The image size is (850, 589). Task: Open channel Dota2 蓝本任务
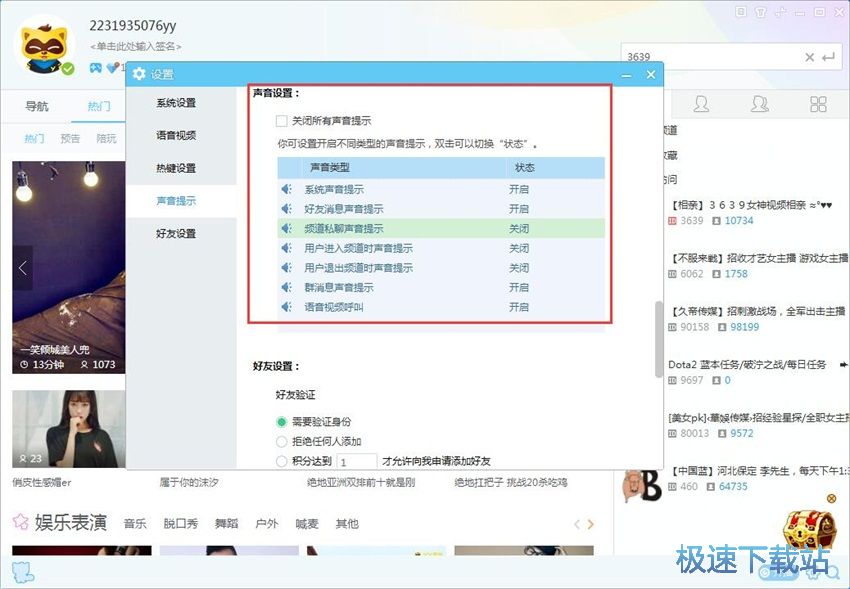(x=747, y=365)
